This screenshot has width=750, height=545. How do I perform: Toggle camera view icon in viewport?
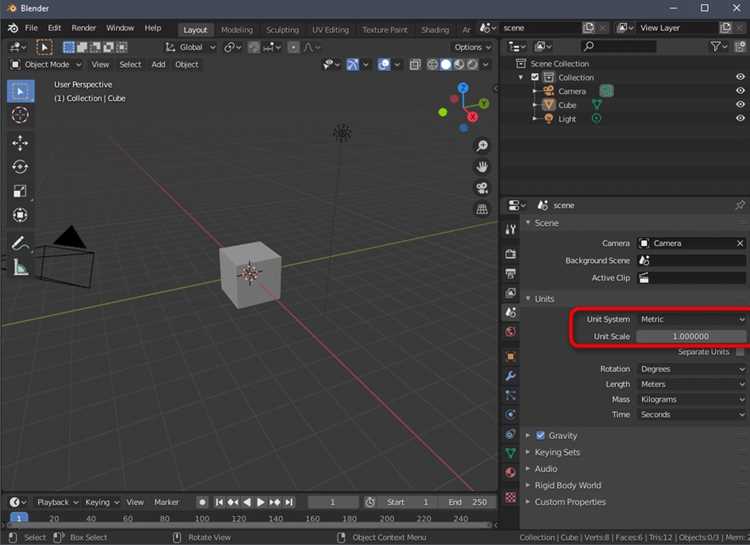(482, 188)
